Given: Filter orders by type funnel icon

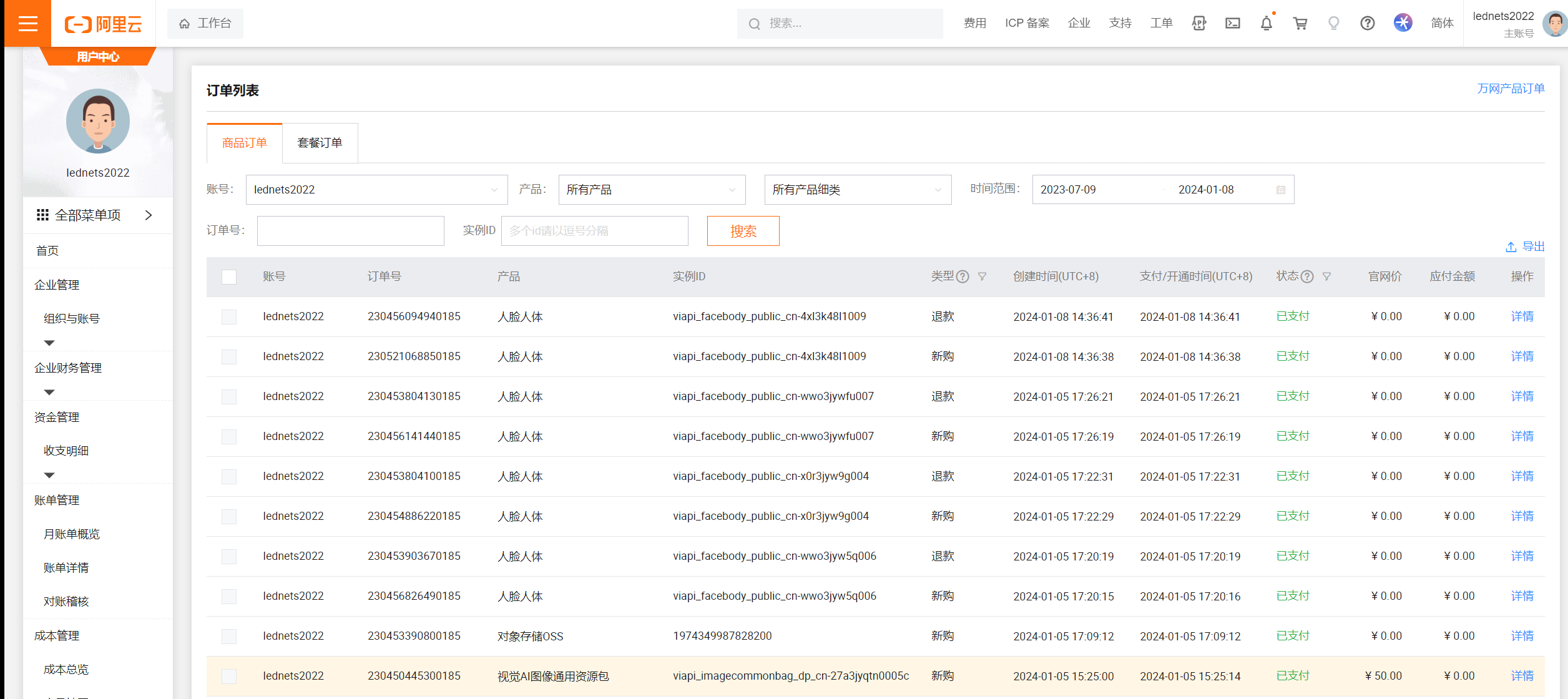Looking at the screenshot, I should tap(982, 276).
